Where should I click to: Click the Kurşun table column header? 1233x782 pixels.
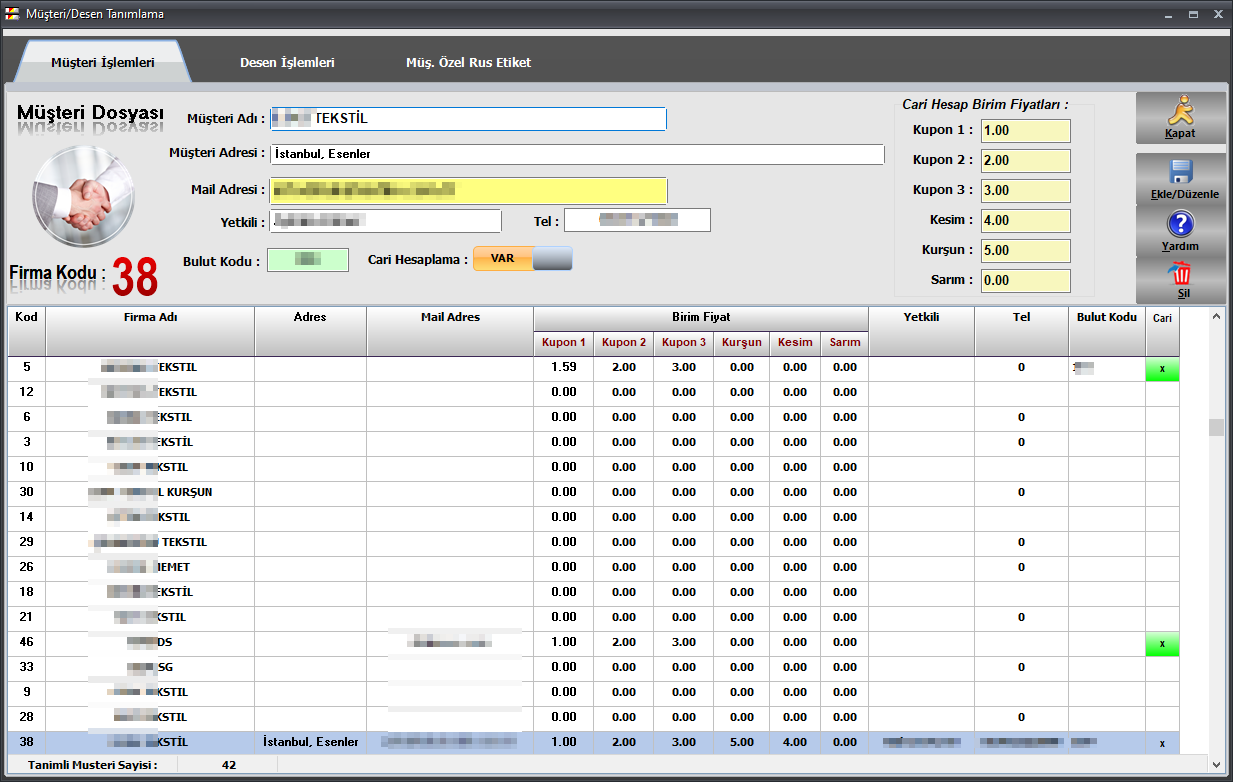click(742, 343)
